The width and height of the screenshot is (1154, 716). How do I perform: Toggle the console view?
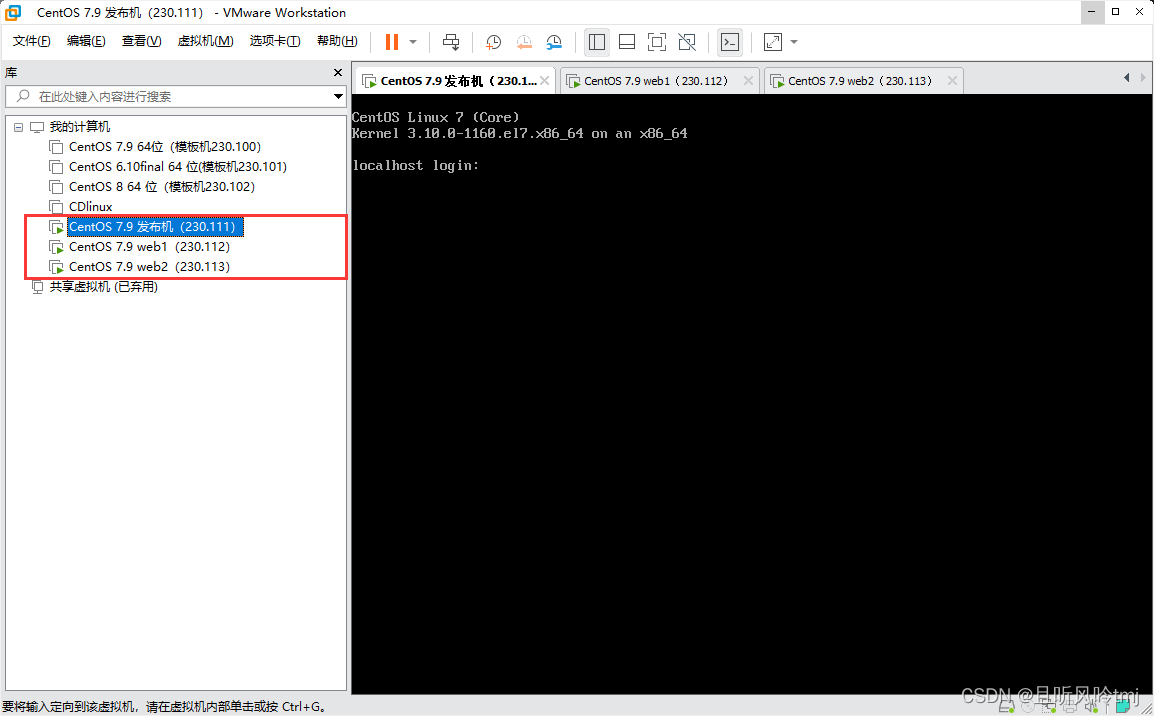click(x=729, y=42)
